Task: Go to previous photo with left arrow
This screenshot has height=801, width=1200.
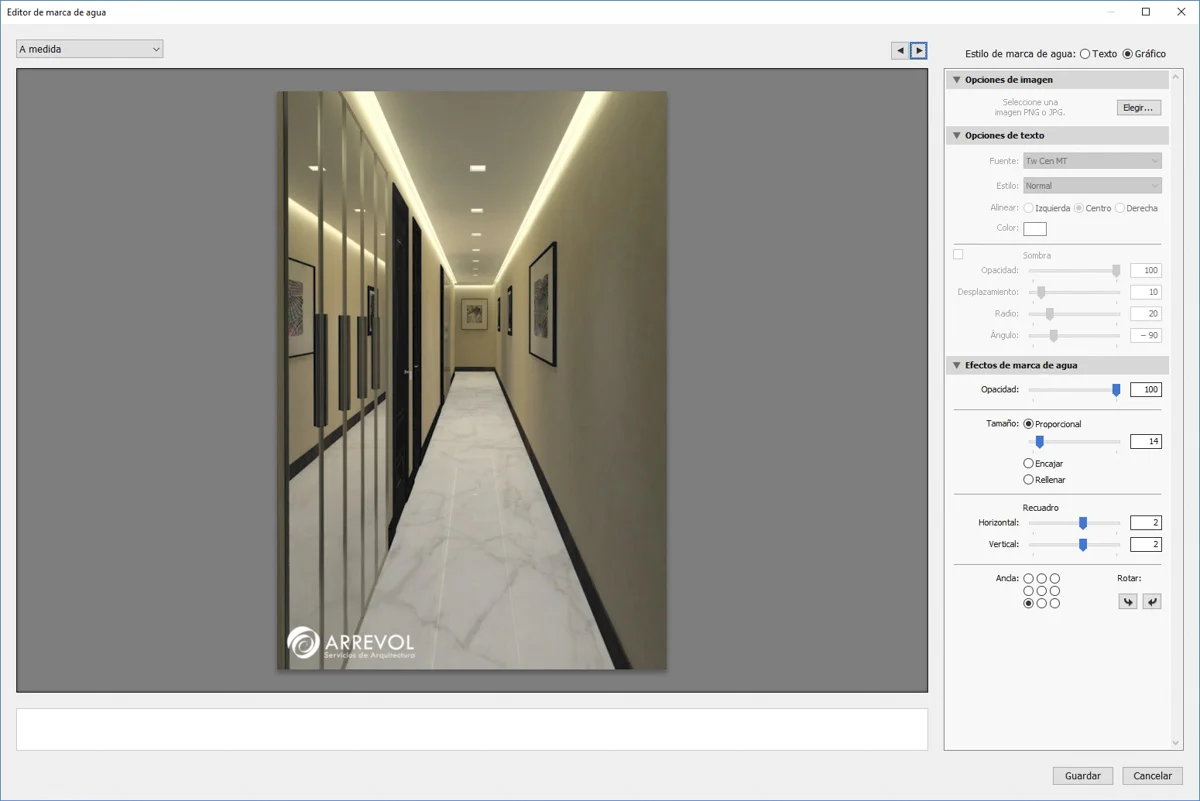Action: coord(900,50)
